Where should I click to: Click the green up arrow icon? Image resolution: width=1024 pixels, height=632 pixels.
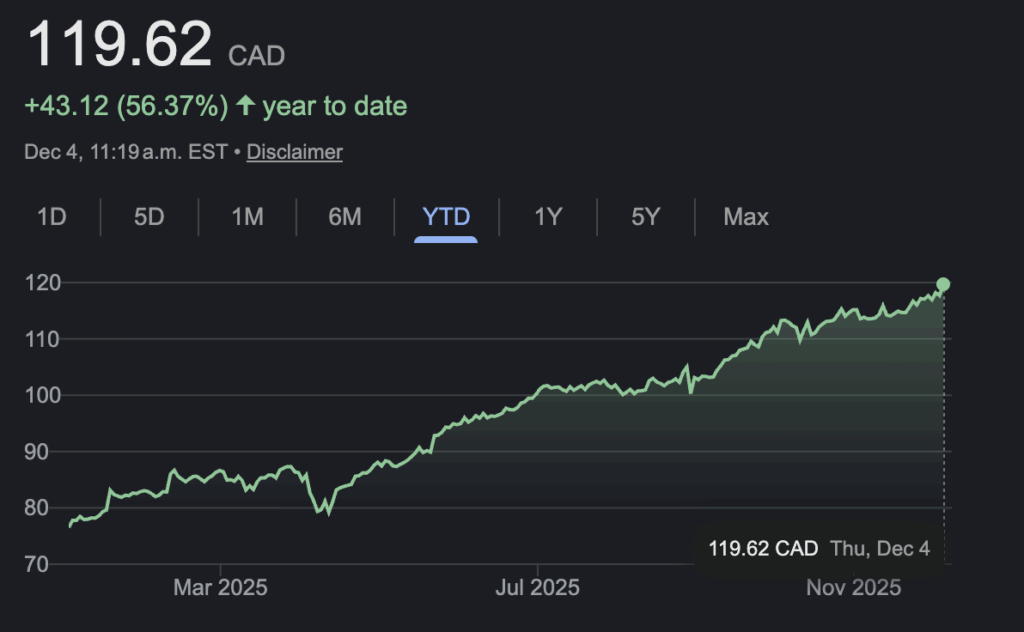245,106
